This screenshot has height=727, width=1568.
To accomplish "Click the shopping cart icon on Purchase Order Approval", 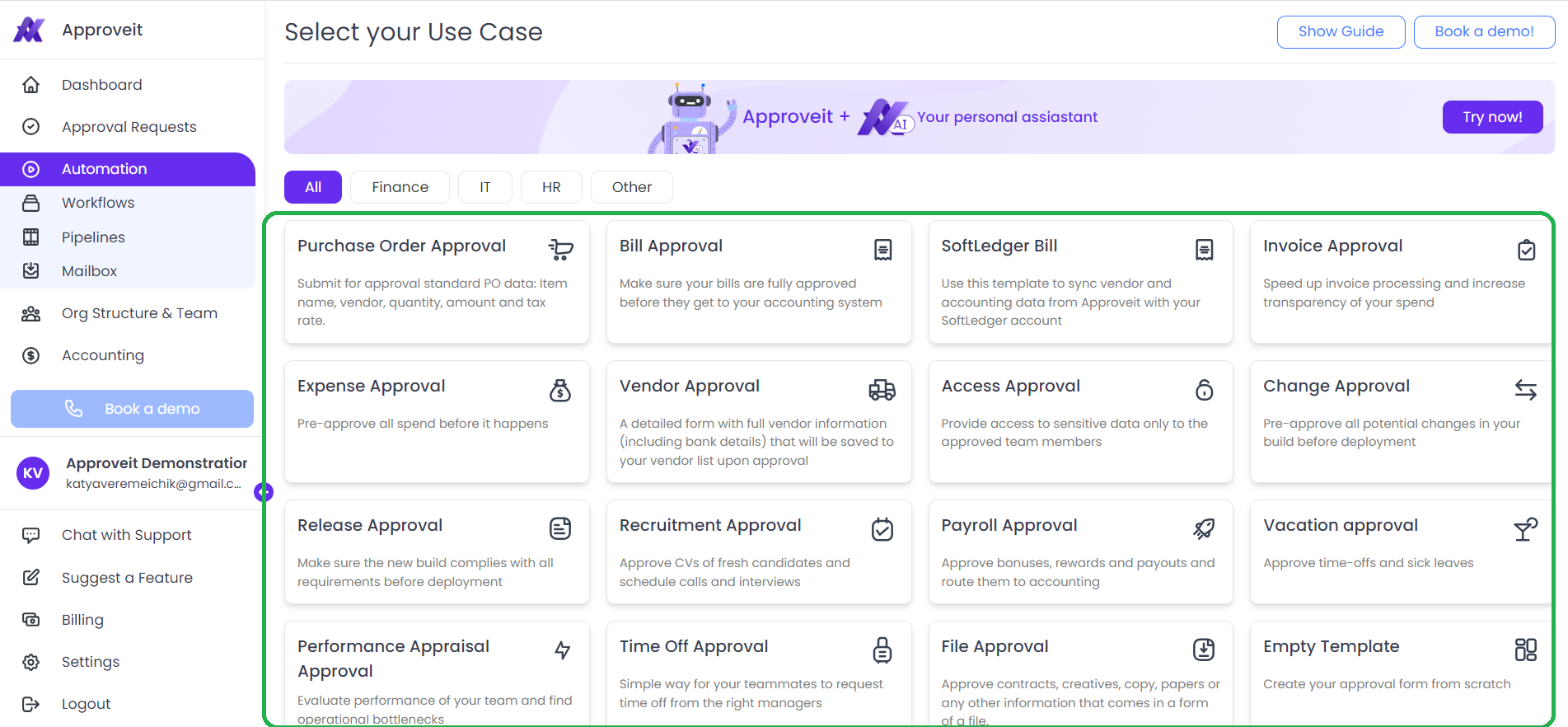I will (x=561, y=249).
